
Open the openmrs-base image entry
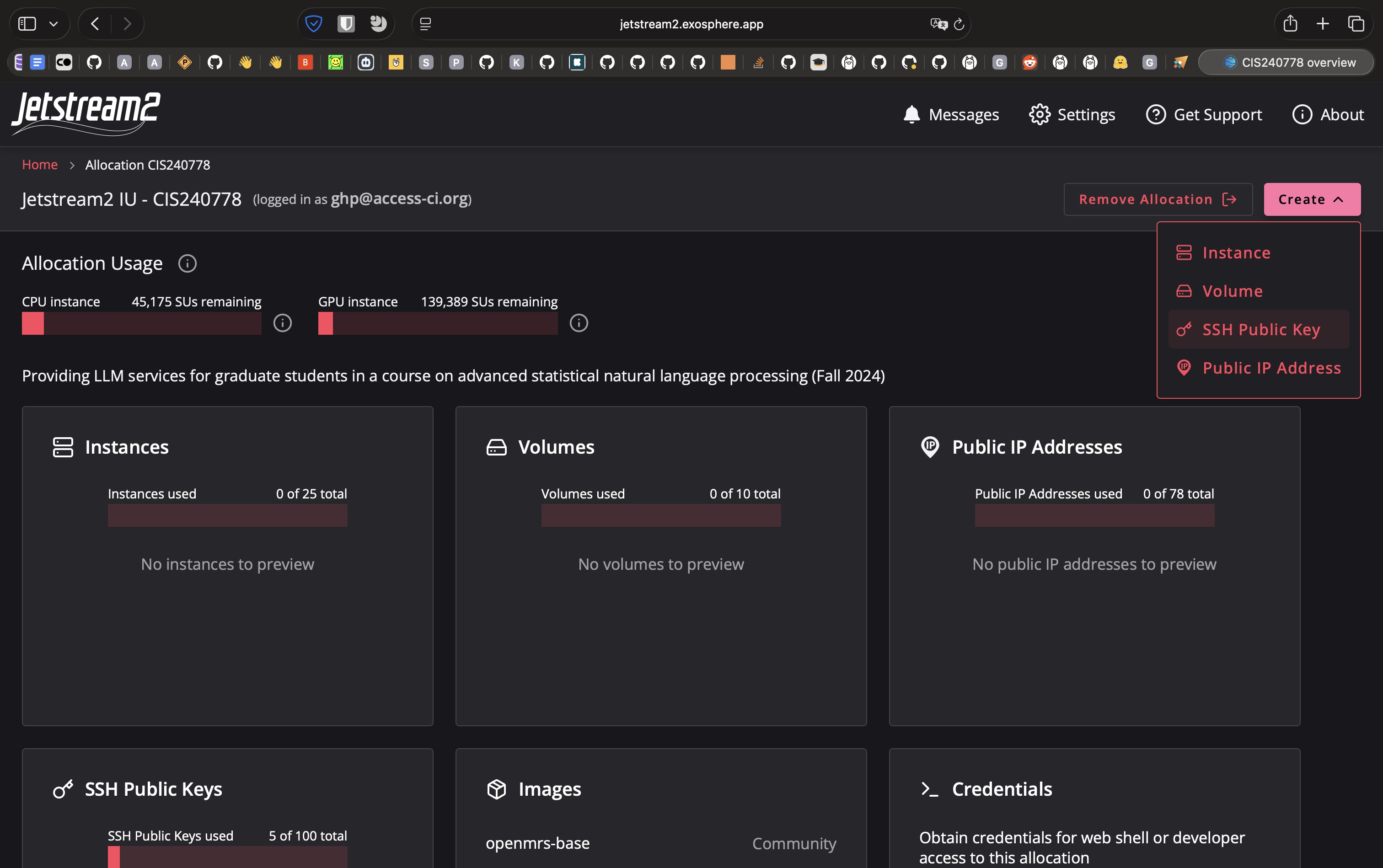coord(538,843)
